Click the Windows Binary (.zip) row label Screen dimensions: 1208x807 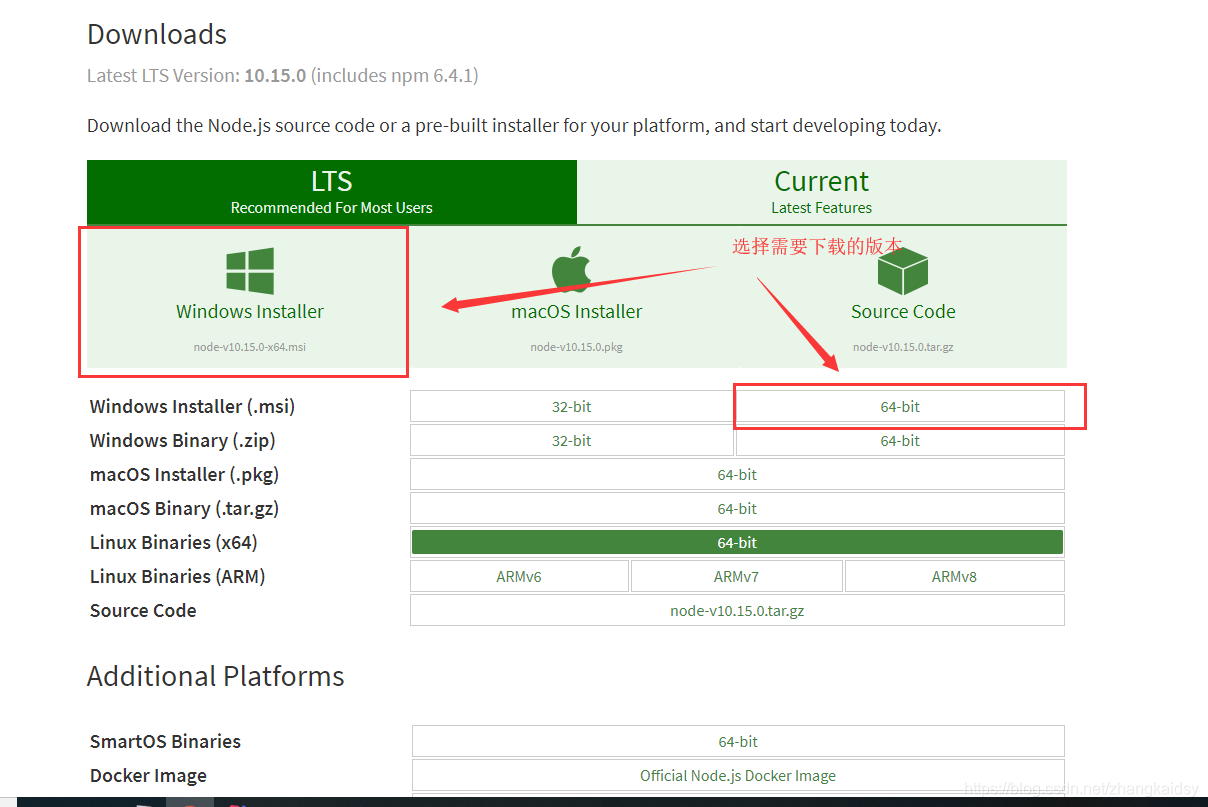tap(183, 441)
